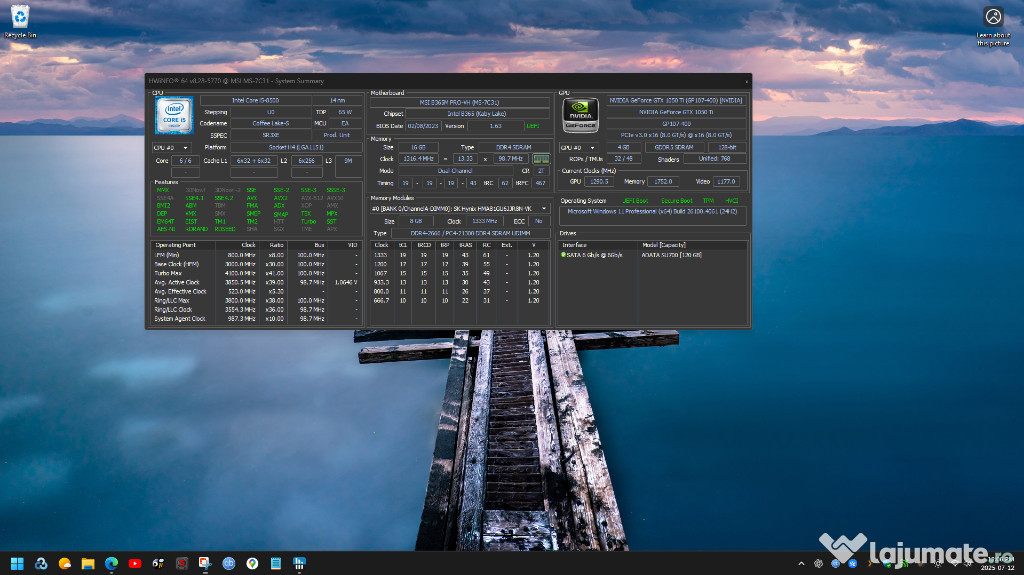Select the 666.7 memory timing row
1024x575 pixels.
[x=460, y=301]
